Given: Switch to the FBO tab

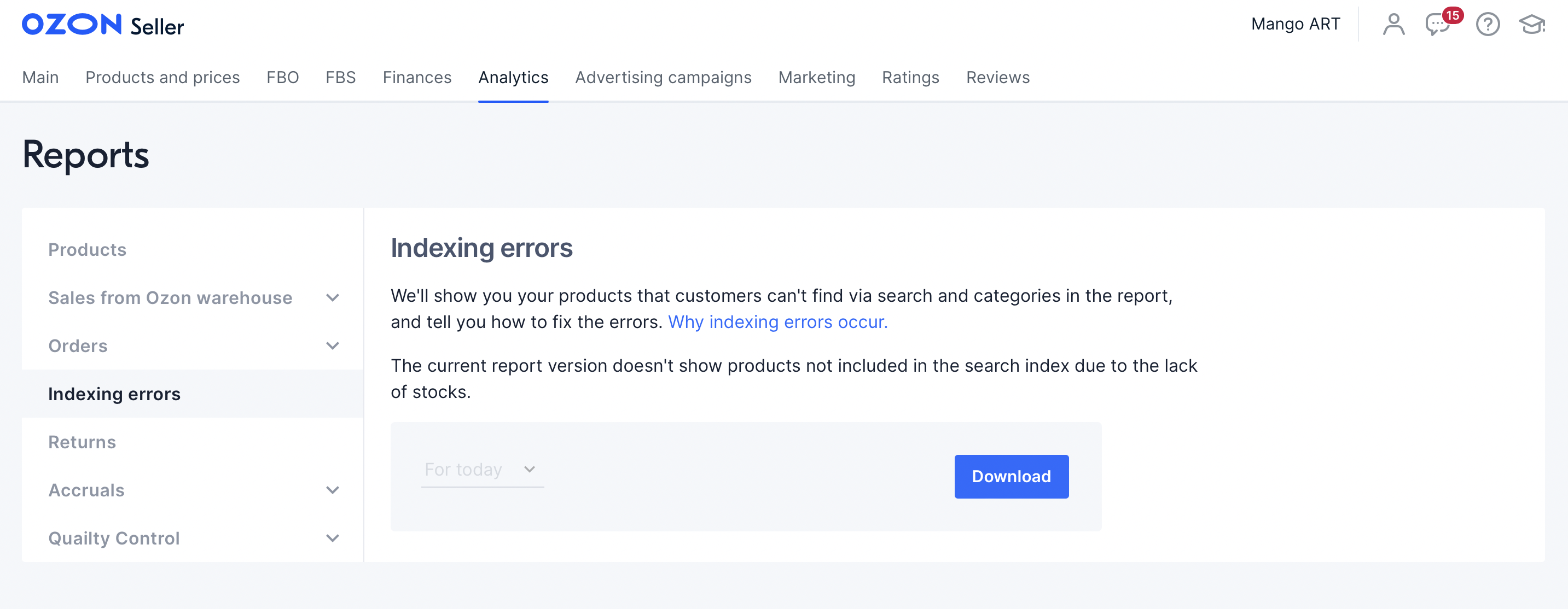Looking at the screenshot, I should pyautogui.click(x=282, y=77).
